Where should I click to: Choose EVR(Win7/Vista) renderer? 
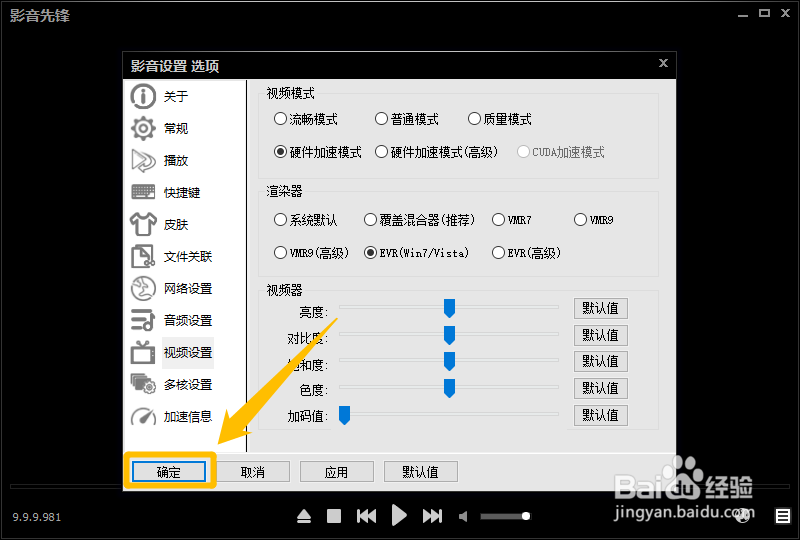tap(416, 253)
